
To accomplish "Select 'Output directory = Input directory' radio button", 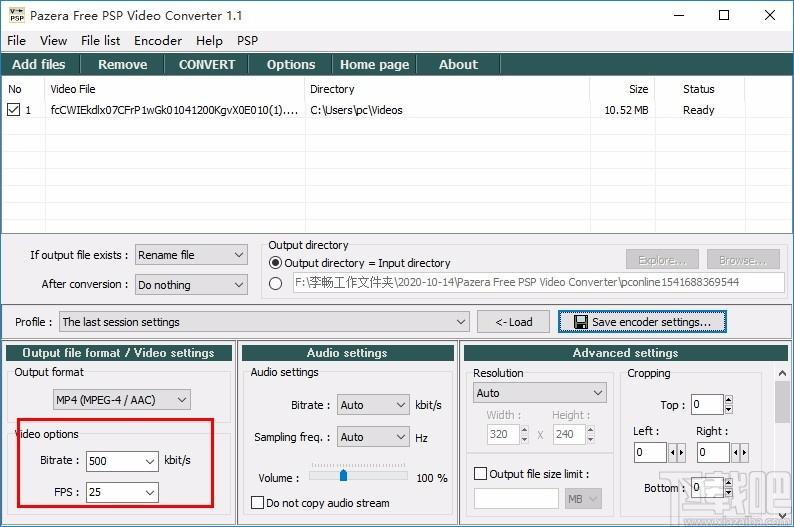I will point(275,263).
